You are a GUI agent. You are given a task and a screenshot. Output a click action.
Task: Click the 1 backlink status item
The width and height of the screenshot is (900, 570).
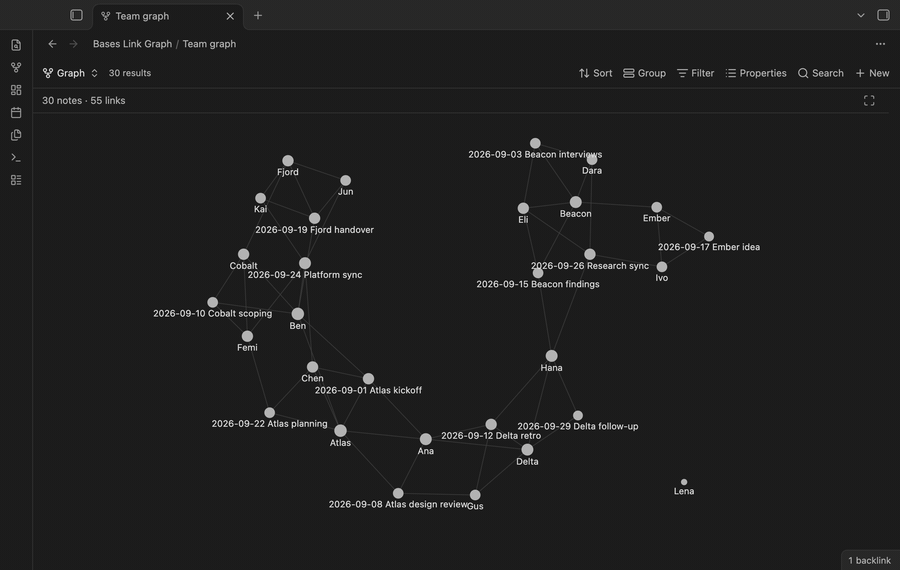coord(870,560)
